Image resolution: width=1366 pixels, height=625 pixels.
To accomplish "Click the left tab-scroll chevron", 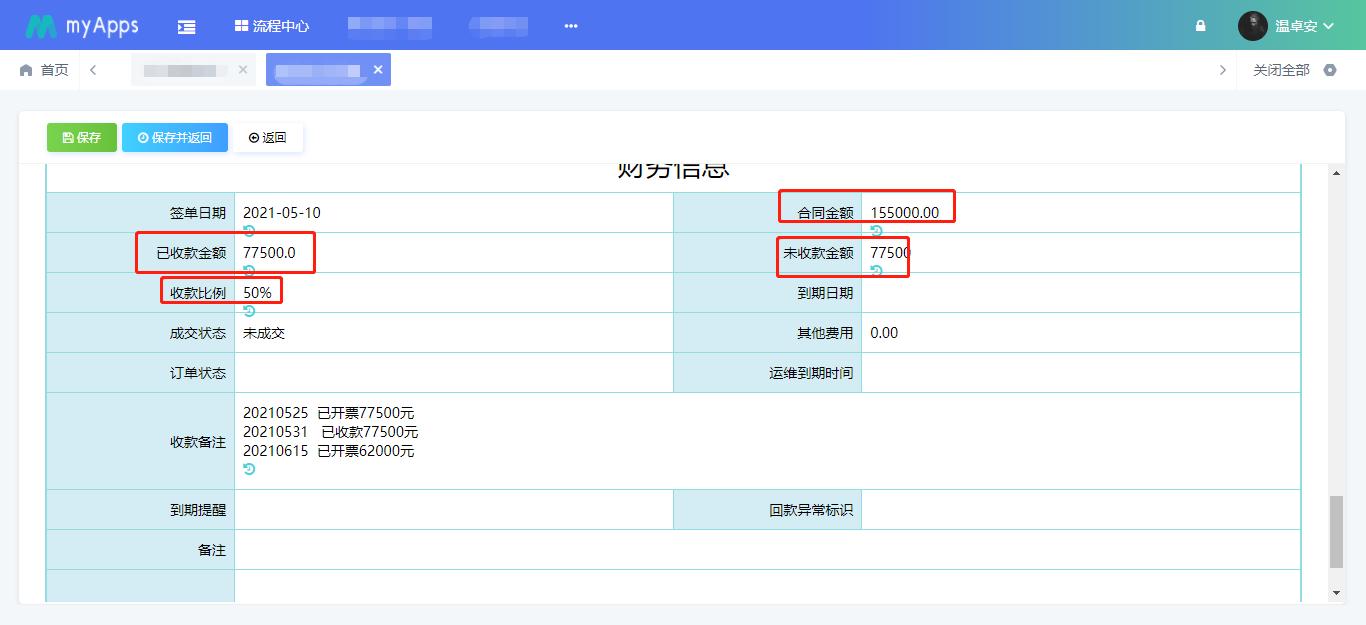I will coord(95,70).
